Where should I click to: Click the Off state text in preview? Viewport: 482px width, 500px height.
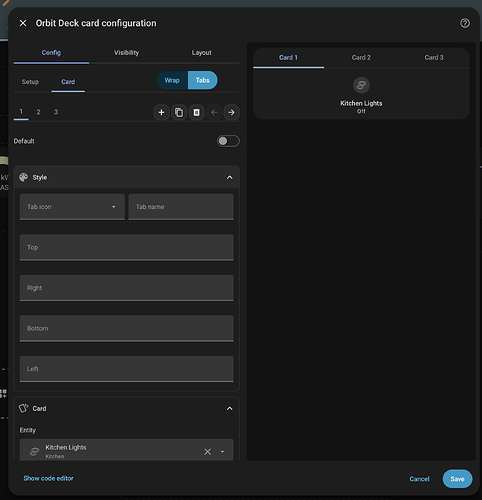(x=361, y=112)
